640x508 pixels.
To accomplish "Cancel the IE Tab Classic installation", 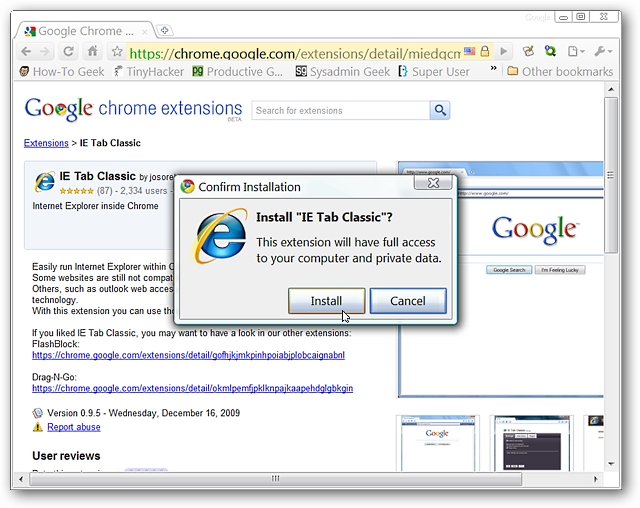I will pyautogui.click(x=407, y=300).
